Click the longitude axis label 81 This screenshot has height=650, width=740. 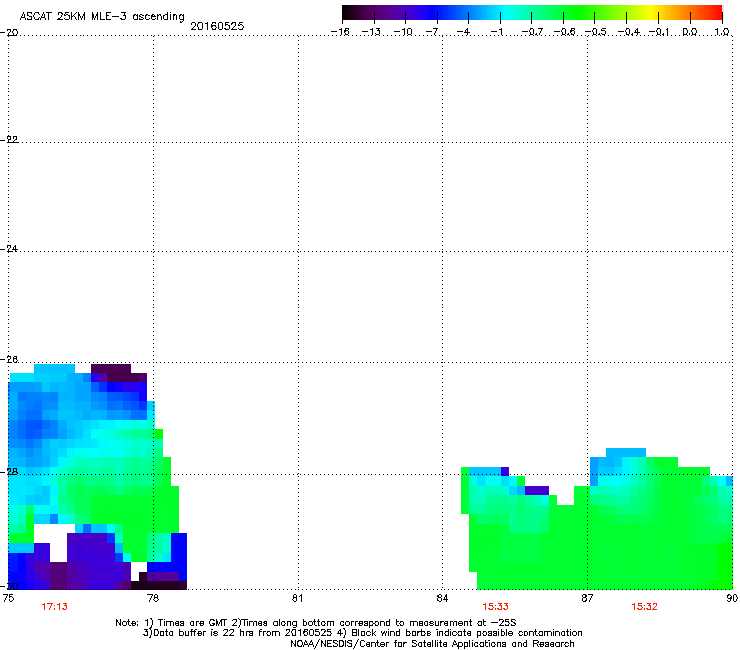point(297,598)
